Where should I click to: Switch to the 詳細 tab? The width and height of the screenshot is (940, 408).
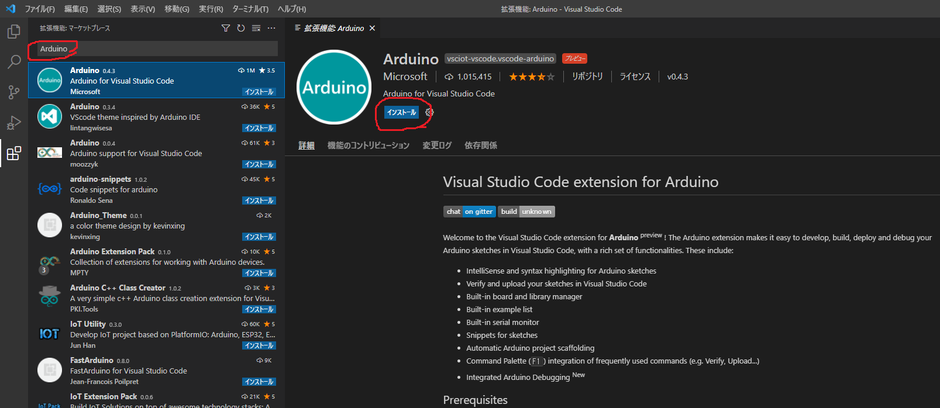tap(306, 146)
